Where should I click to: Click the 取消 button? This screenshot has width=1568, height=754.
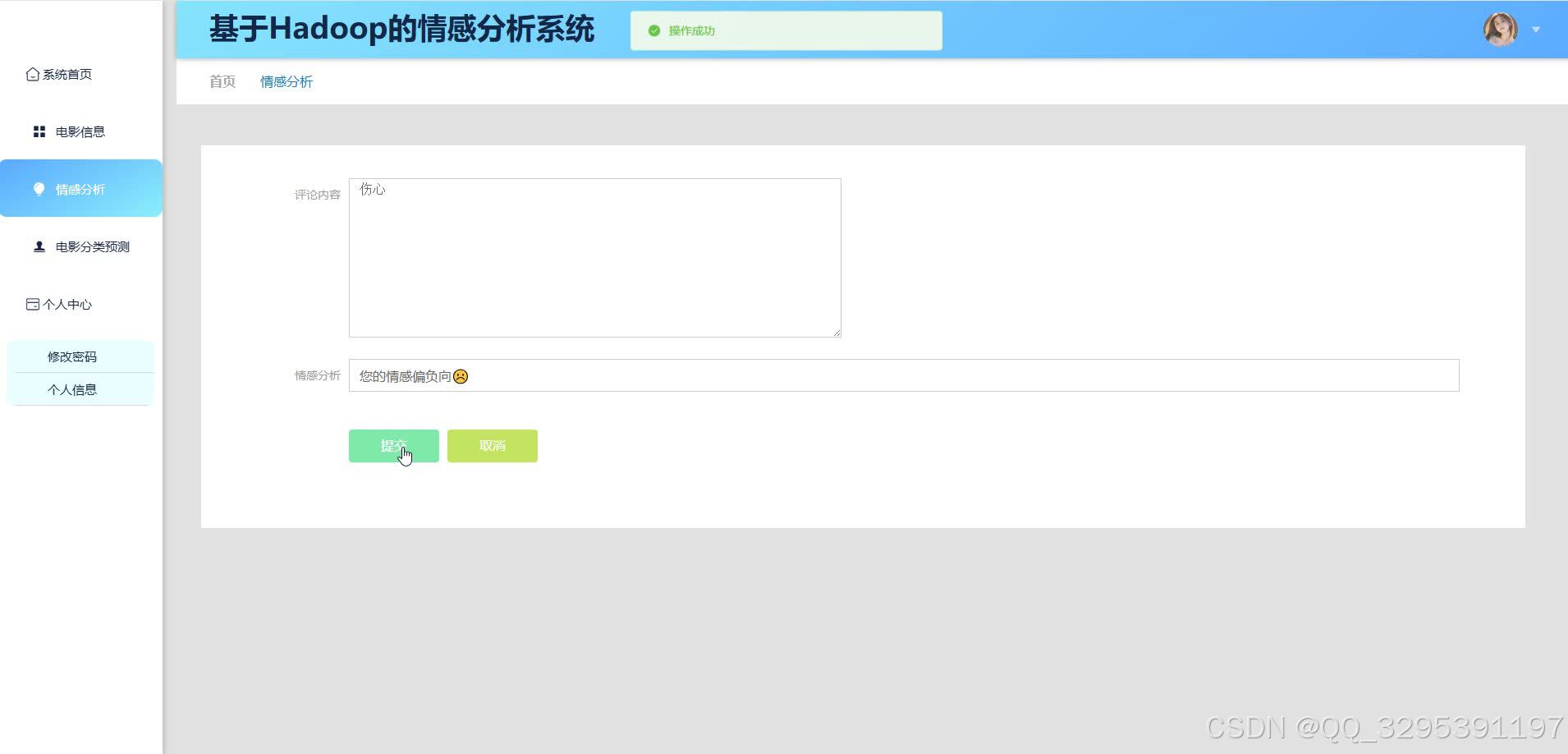493,446
